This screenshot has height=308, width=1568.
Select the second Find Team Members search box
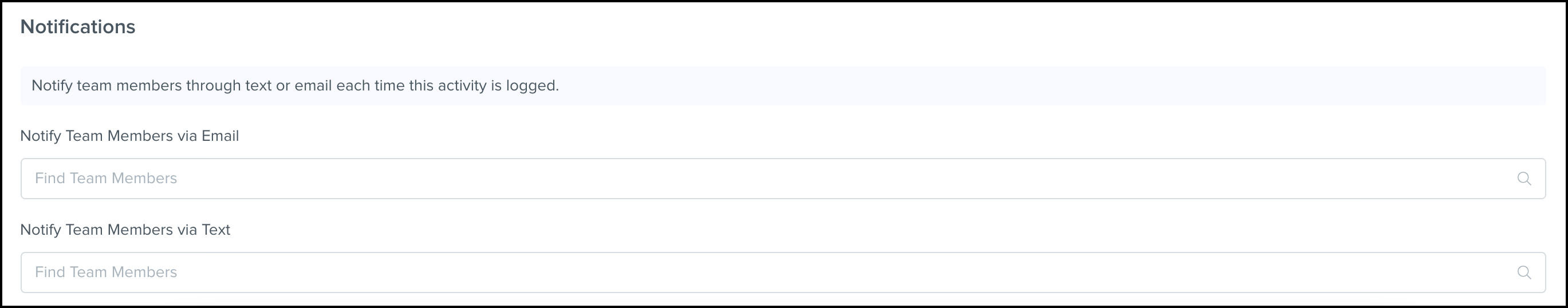783,272
